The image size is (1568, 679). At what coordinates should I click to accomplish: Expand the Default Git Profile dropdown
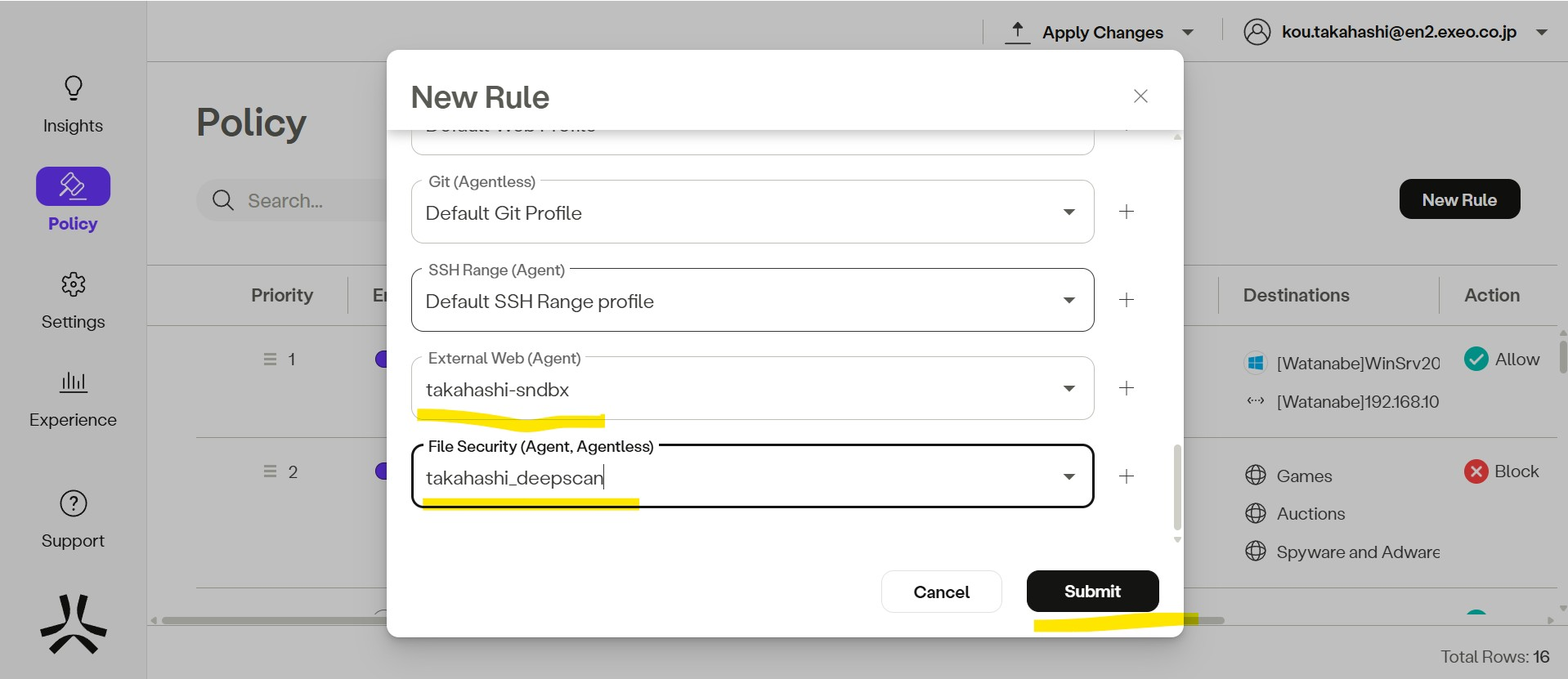click(1068, 212)
